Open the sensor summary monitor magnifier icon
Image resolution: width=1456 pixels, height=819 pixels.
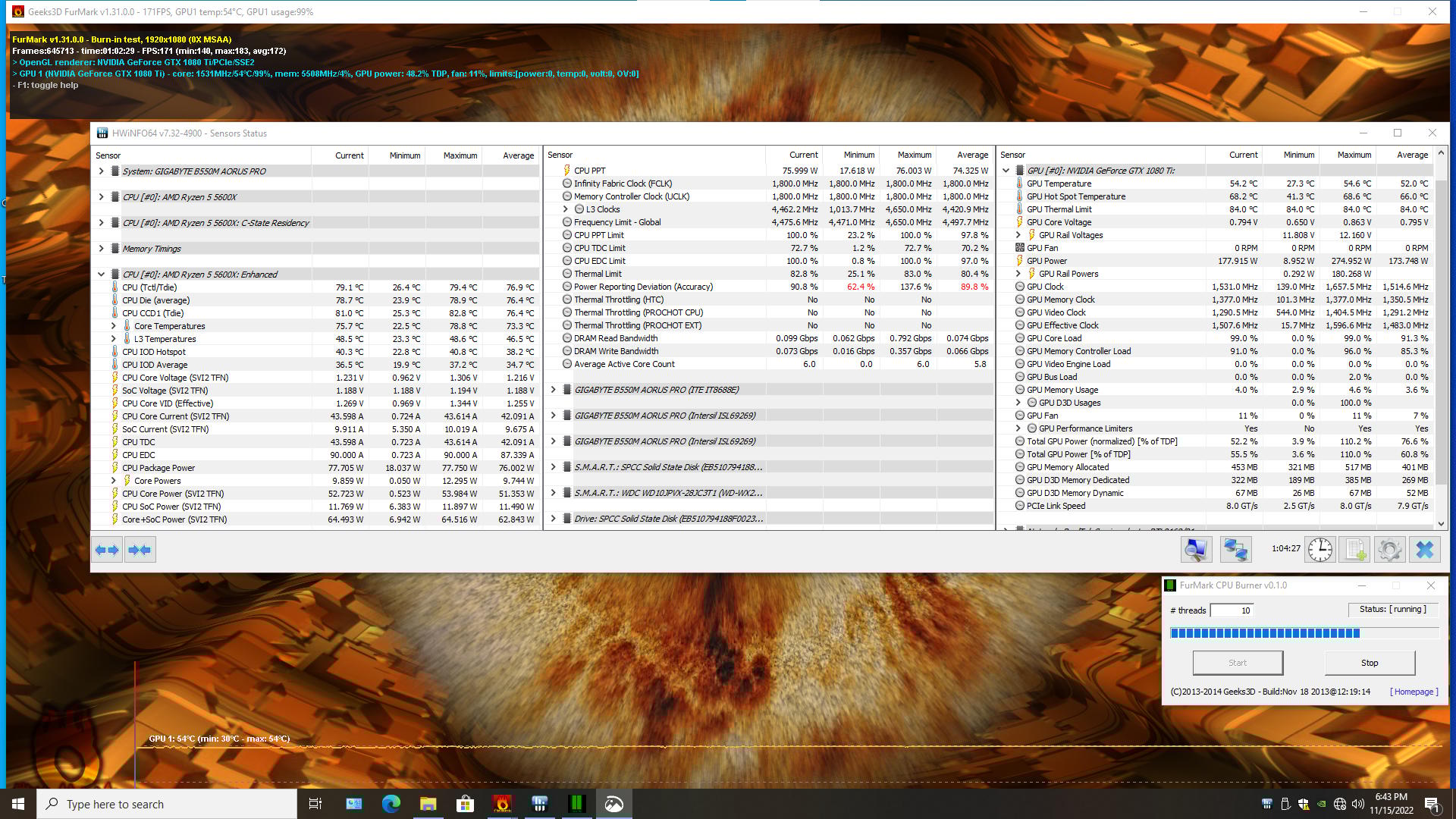point(1196,550)
